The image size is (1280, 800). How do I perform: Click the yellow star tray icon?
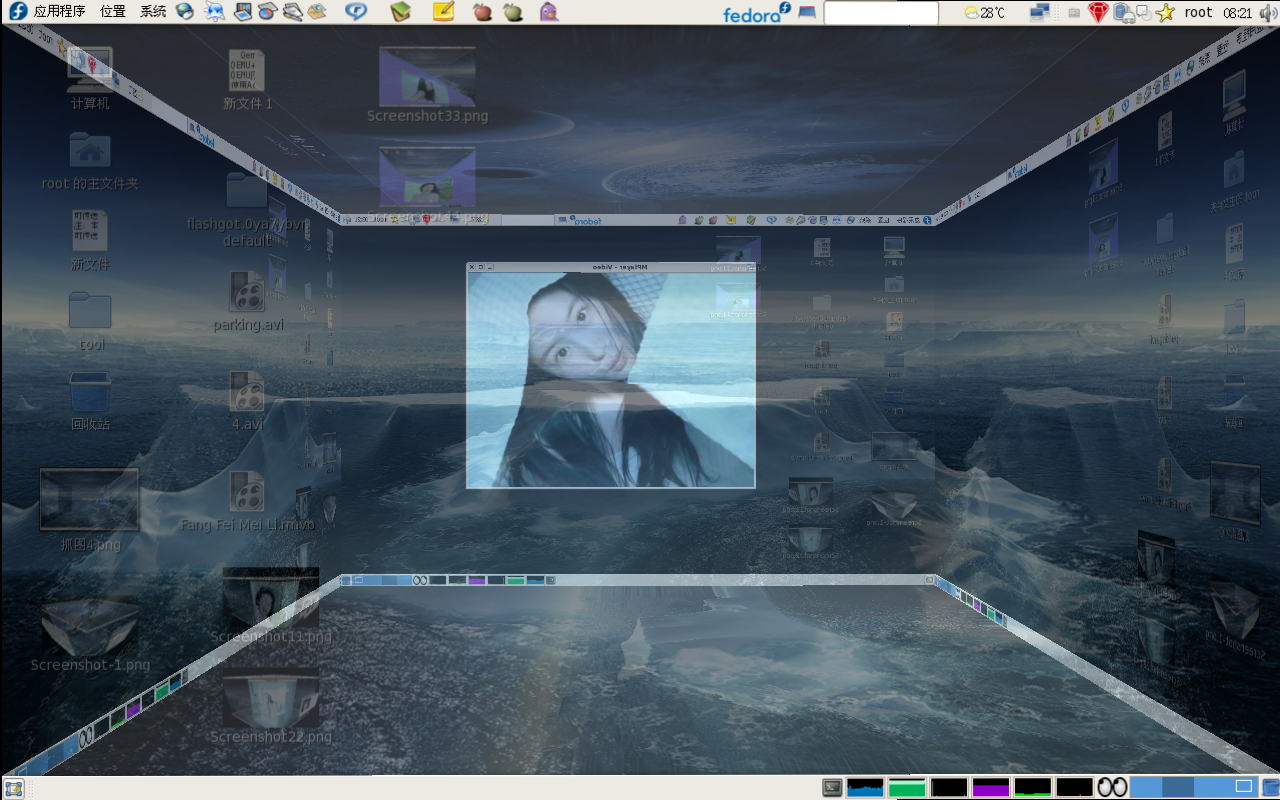coord(1165,13)
